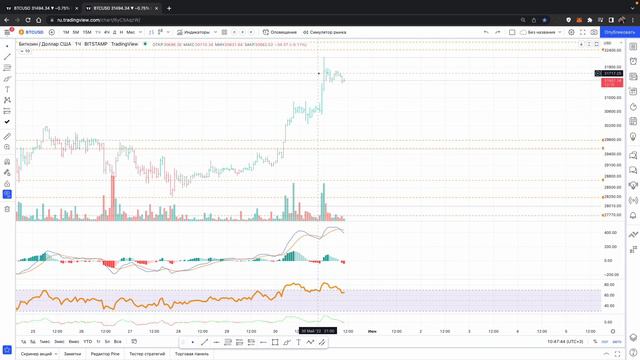
Task: Open the candle chart style selector
Action: [151, 32]
